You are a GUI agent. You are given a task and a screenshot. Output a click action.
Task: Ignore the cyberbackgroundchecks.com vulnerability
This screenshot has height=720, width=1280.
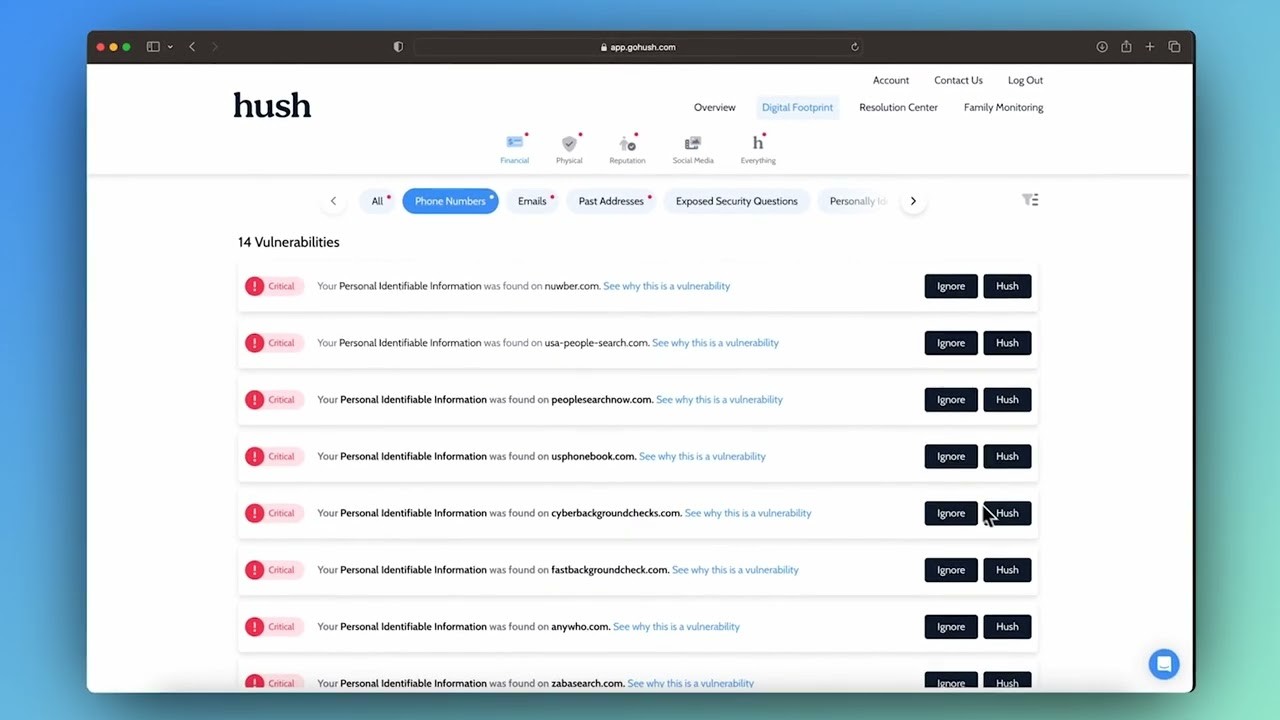pyautogui.click(x=951, y=513)
